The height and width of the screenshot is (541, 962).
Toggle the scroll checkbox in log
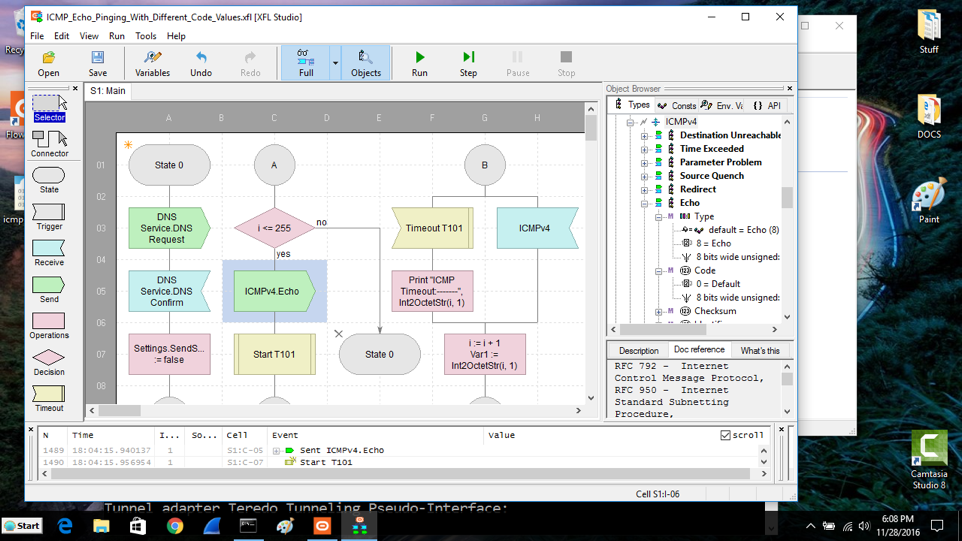725,436
